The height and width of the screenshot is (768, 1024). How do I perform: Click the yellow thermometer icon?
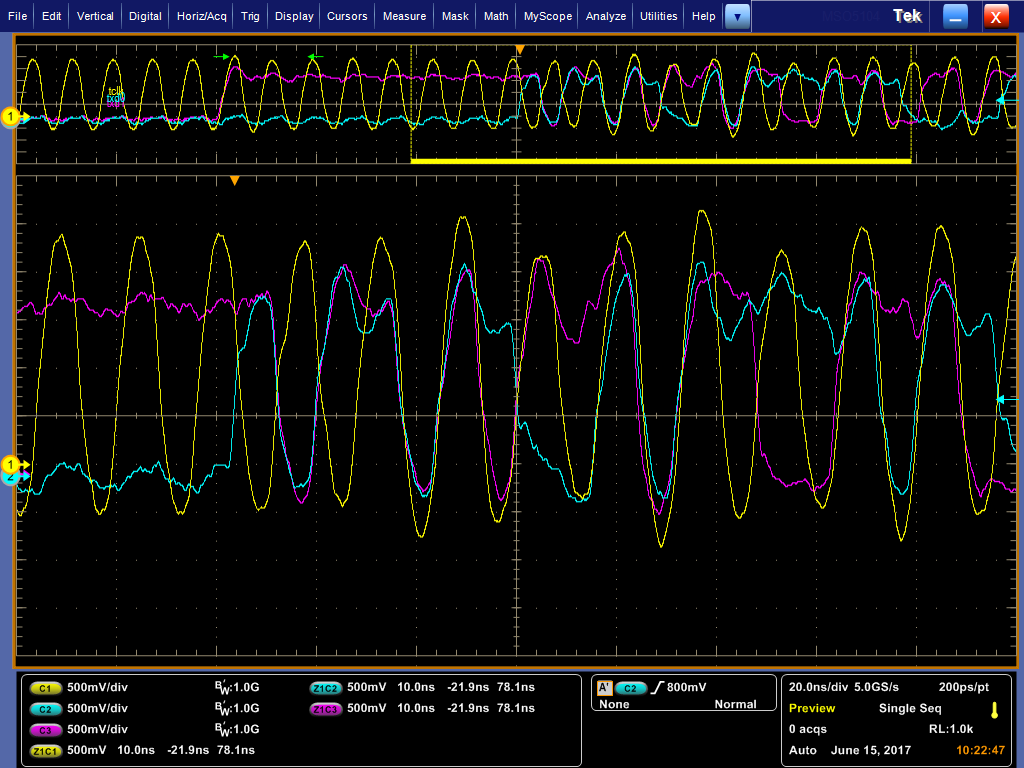tap(995, 710)
